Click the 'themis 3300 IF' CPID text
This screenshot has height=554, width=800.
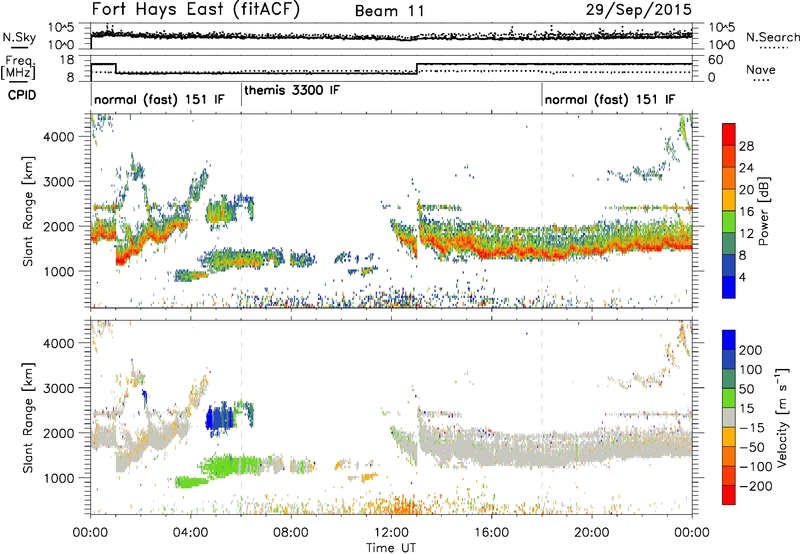292,91
